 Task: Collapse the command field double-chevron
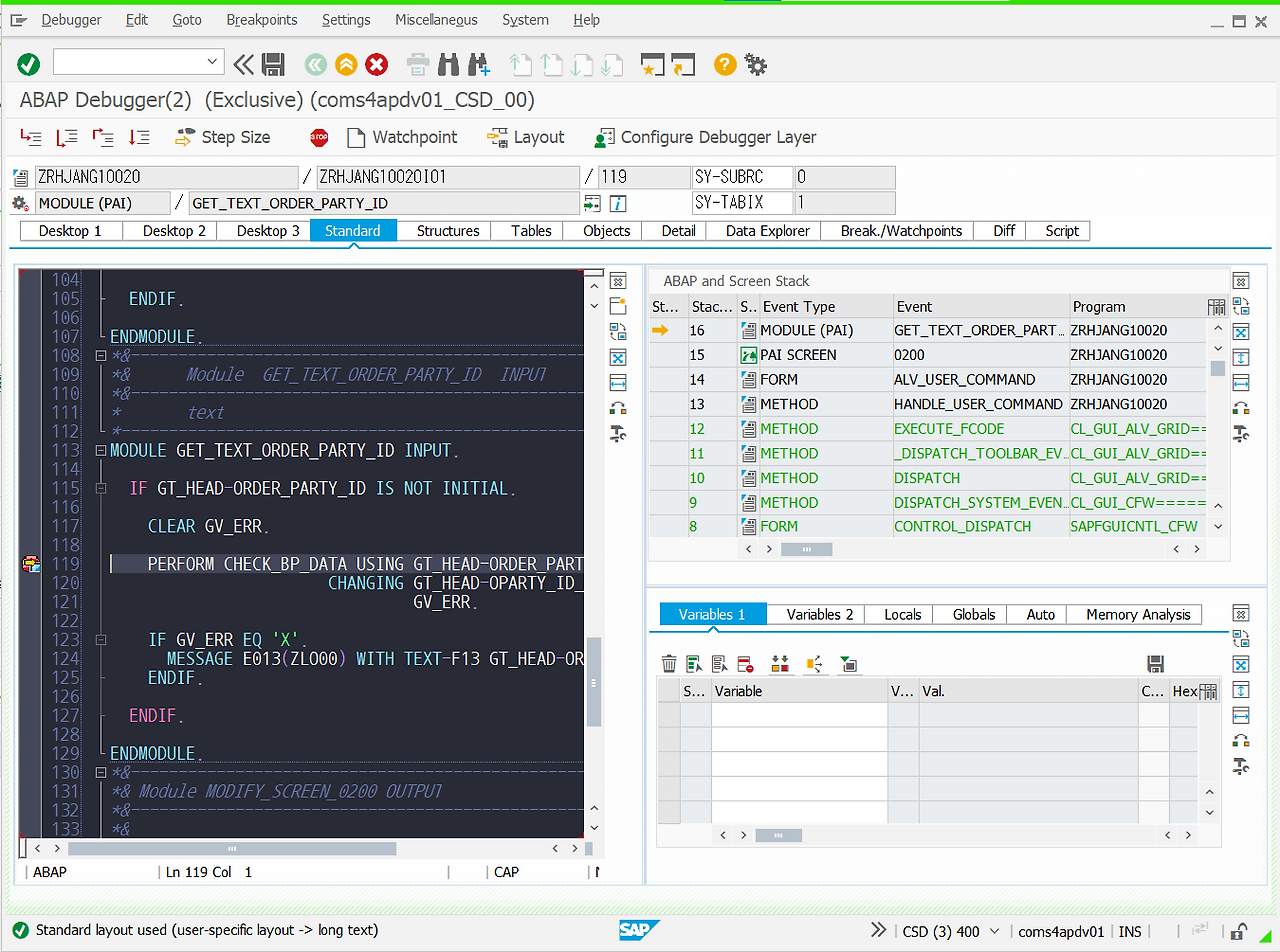tap(243, 65)
